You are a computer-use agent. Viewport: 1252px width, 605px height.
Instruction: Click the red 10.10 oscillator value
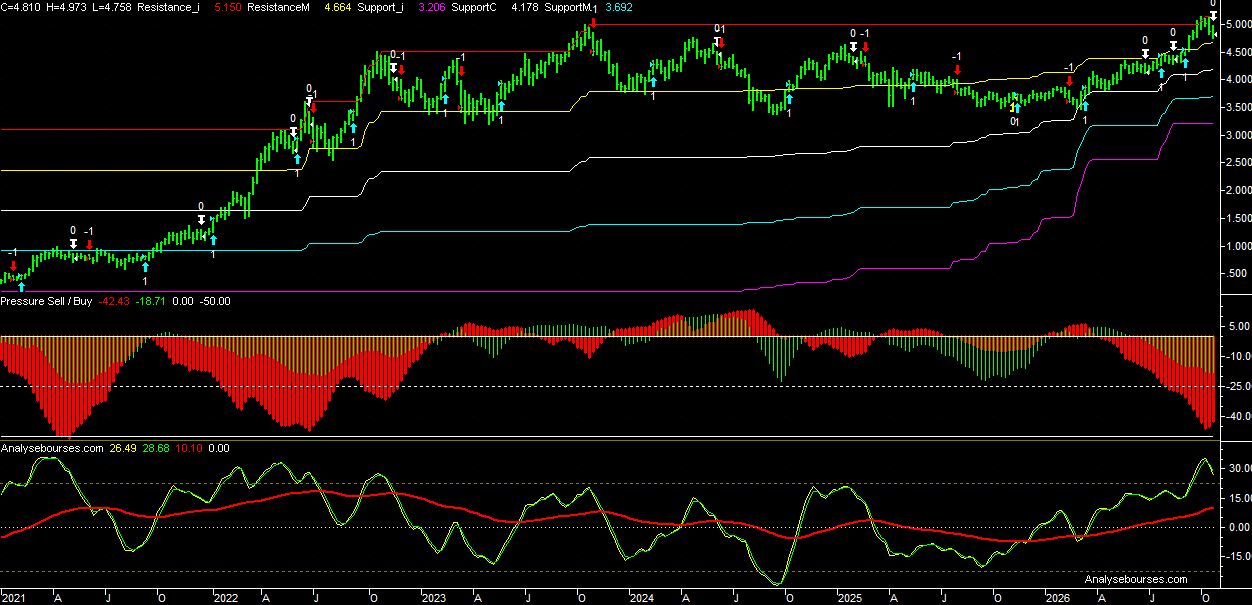point(189,449)
